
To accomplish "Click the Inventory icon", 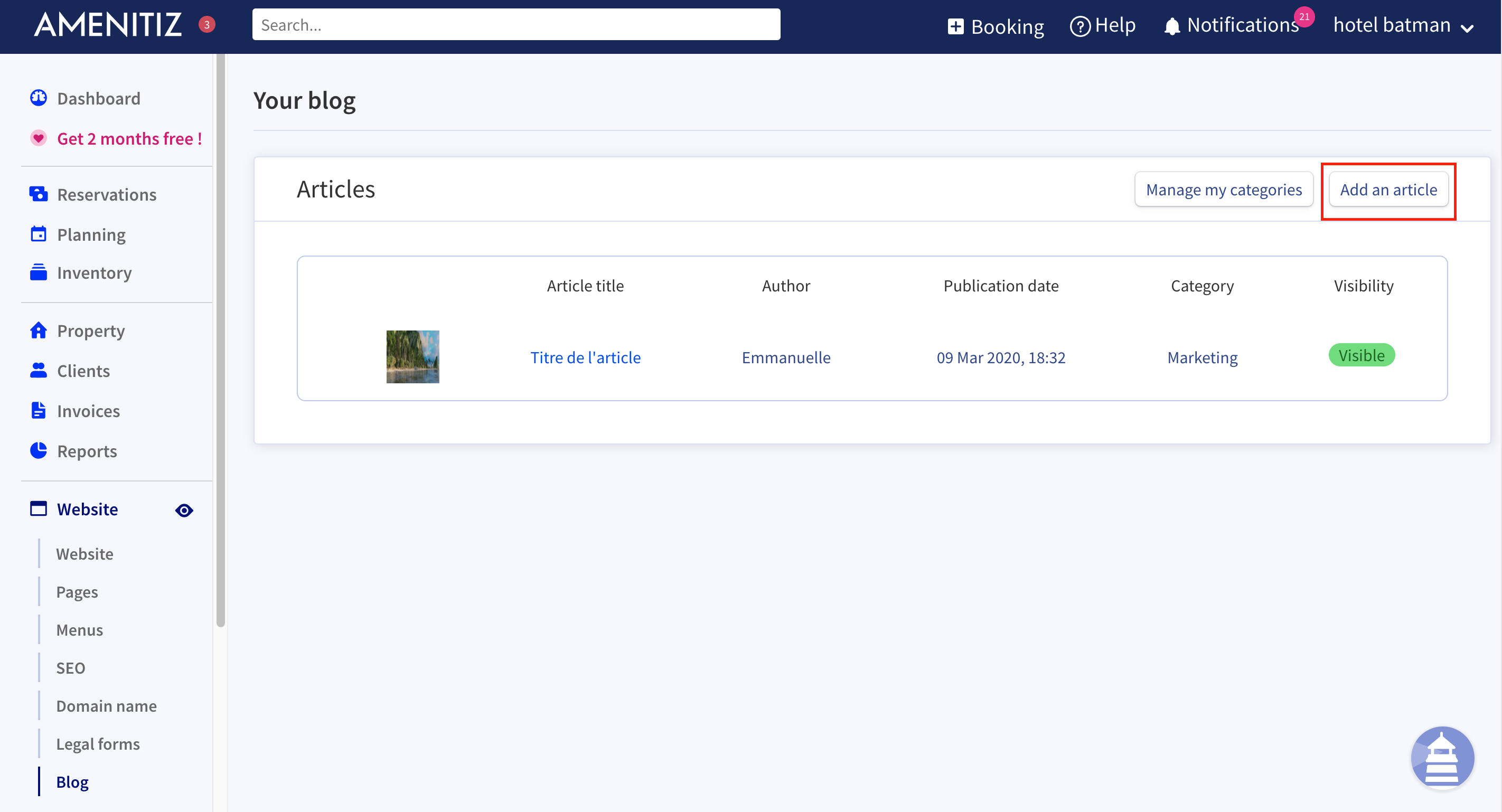I will (x=39, y=272).
